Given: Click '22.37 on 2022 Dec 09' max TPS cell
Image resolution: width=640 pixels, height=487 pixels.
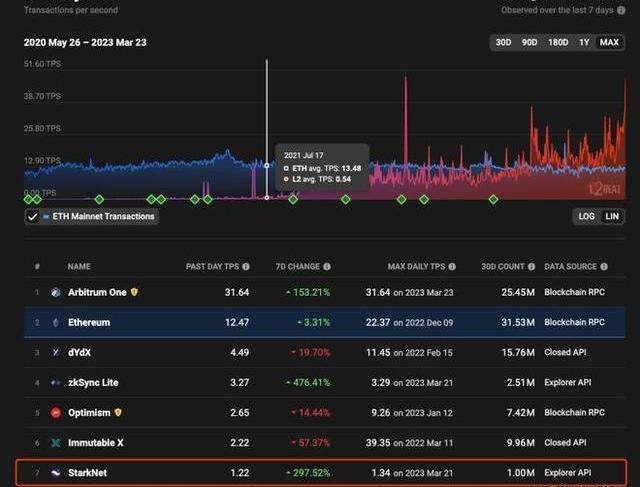Looking at the screenshot, I should (x=409, y=322).
